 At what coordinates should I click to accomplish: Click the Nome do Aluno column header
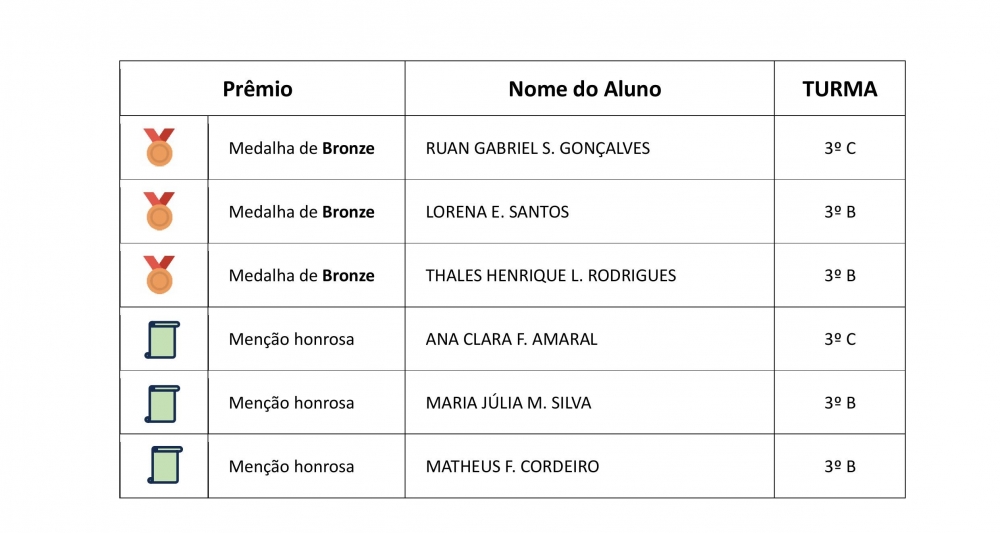pos(585,89)
